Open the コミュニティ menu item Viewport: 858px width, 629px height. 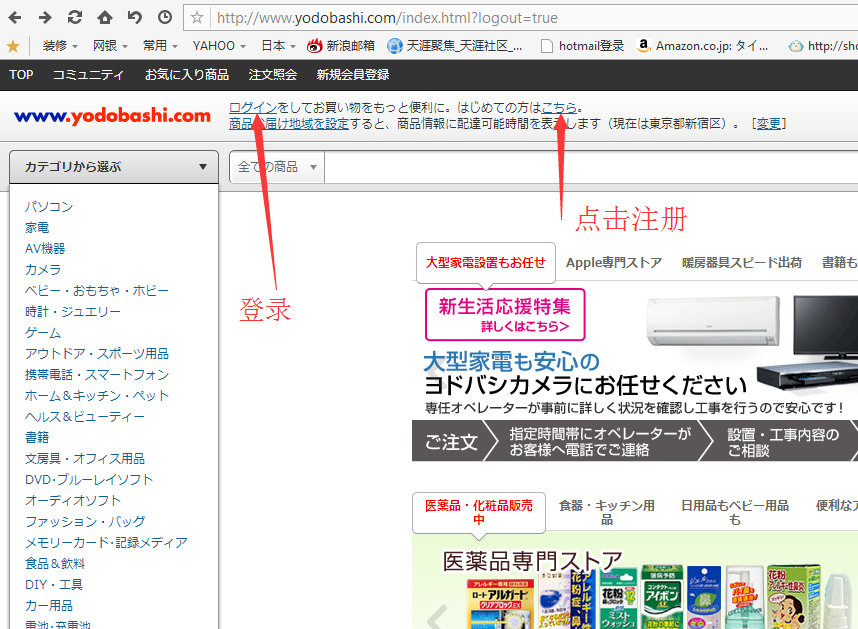[x=88, y=75]
